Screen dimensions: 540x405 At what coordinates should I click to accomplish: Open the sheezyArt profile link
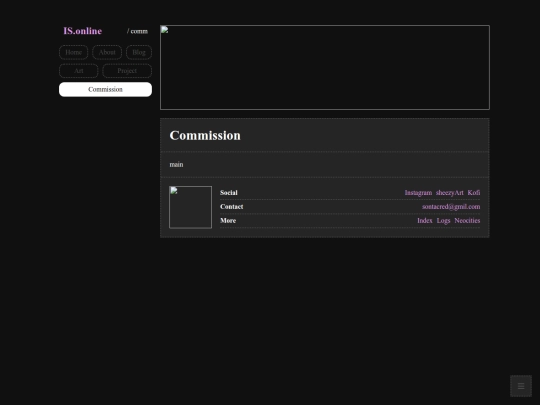click(x=449, y=193)
